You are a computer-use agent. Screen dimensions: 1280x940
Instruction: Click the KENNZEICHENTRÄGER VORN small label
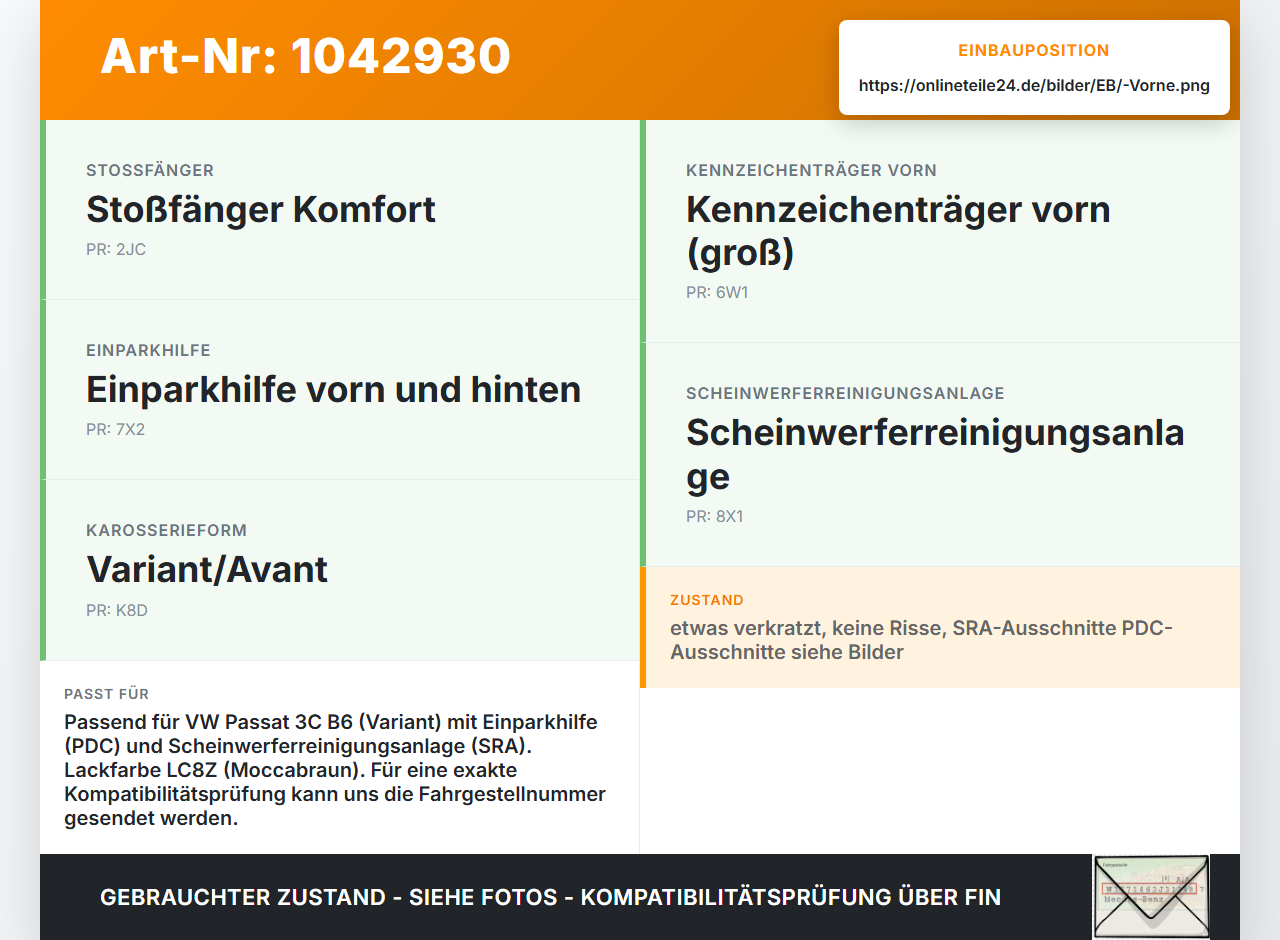[x=811, y=170]
